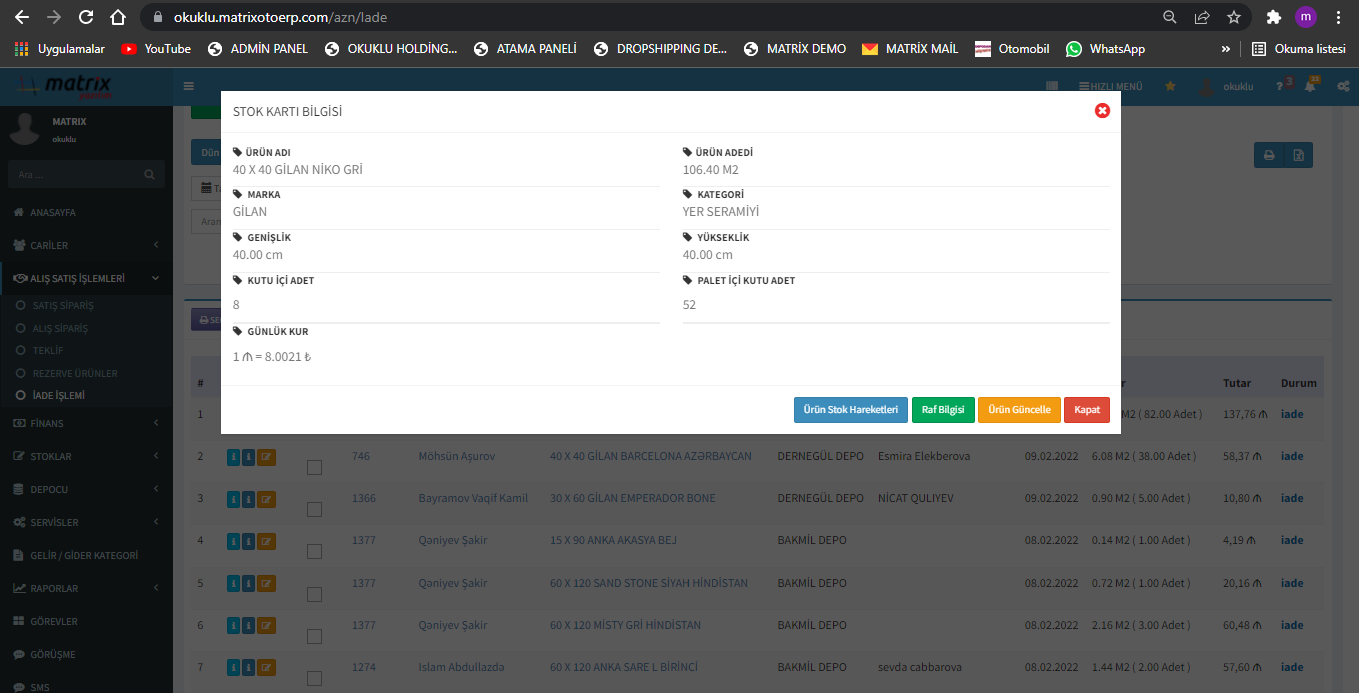Open the HIZLI MENÜ in the header

(x=1110, y=87)
